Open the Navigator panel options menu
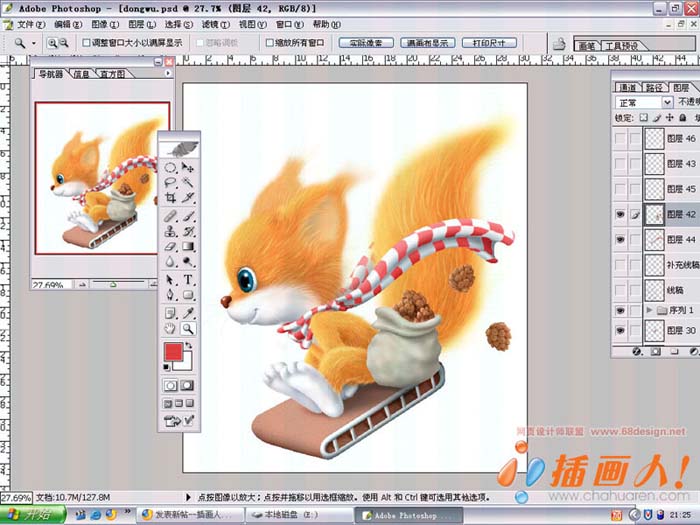Screen dimensions: 700x525 pyautogui.click(x=168, y=73)
